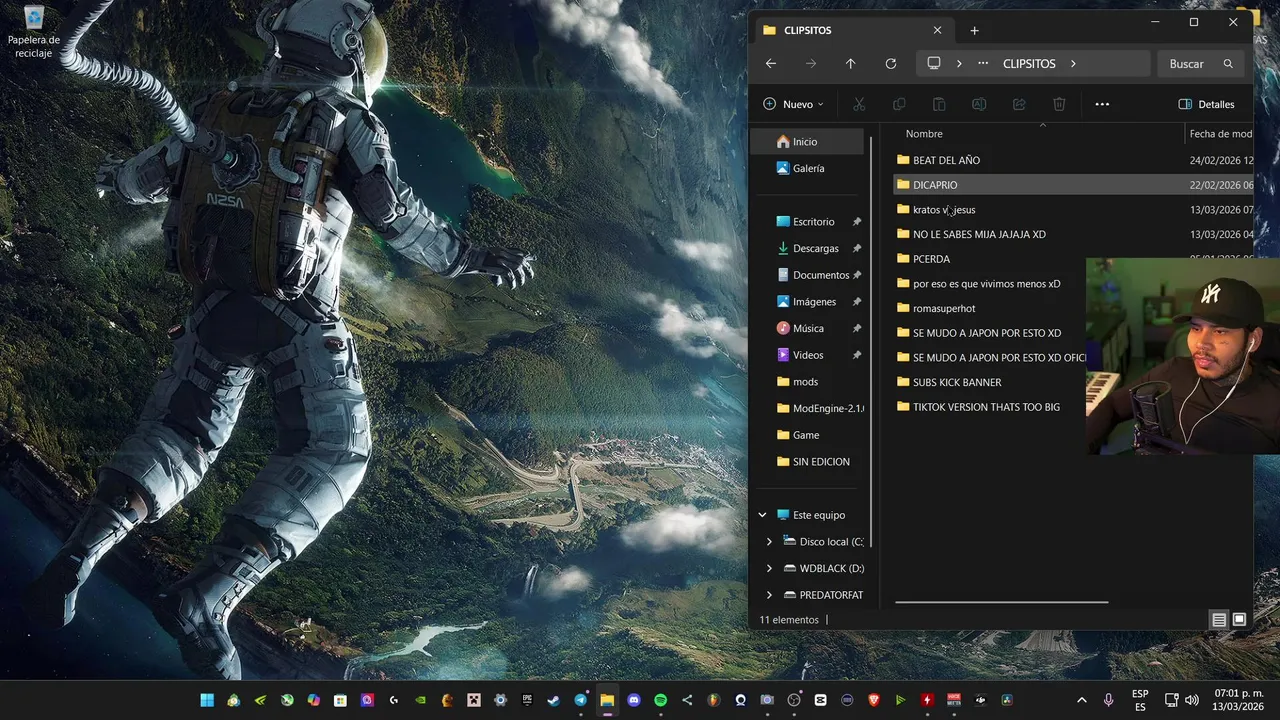Launch Discord from the taskbar
This screenshot has height=720, width=1280.
[634, 700]
